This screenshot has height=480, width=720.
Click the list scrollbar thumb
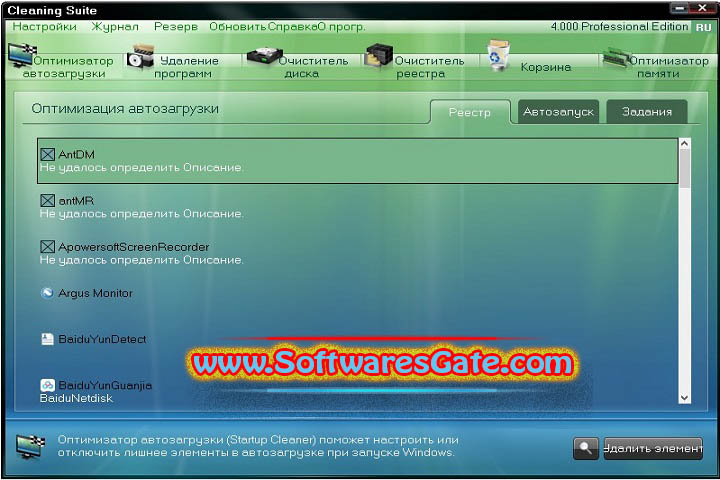(684, 168)
